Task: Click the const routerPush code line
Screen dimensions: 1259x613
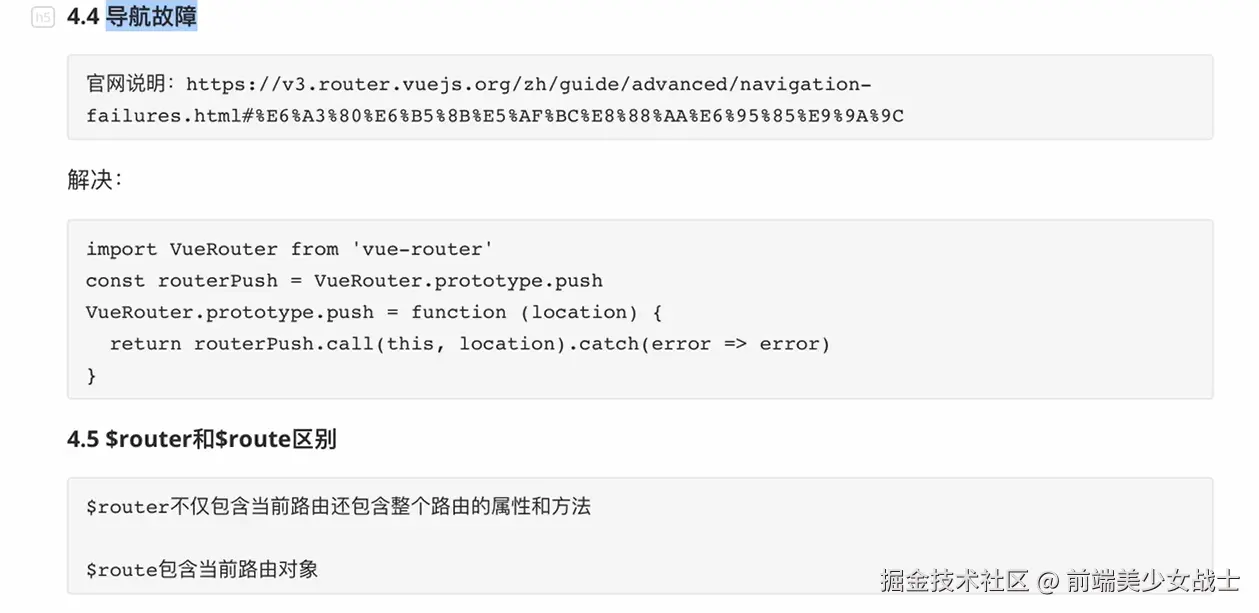Action: 344,281
